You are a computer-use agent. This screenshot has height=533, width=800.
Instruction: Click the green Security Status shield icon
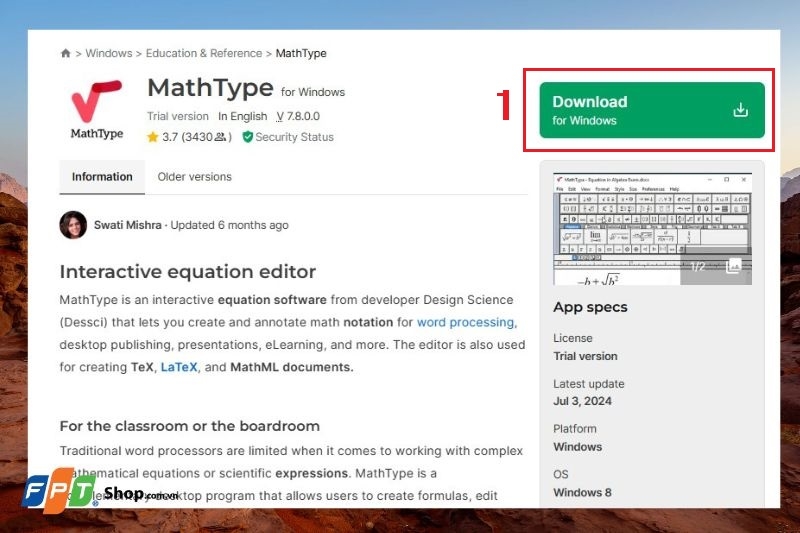[x=247, y=137]
